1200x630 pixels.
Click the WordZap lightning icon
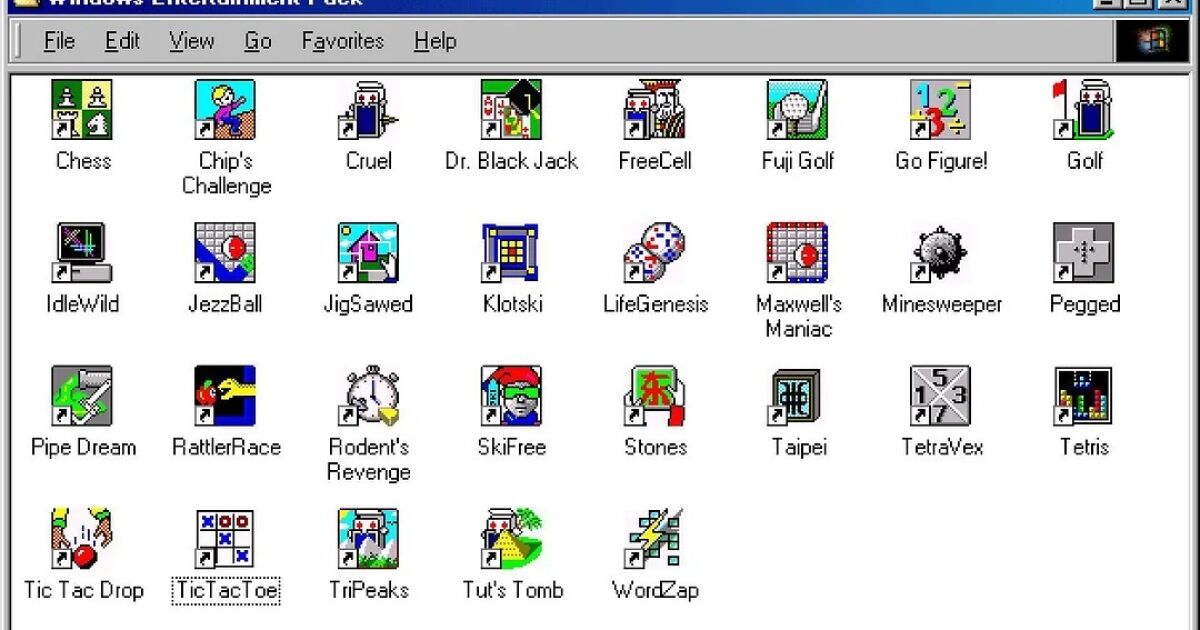pyautogui.click(x=655, y=539)
